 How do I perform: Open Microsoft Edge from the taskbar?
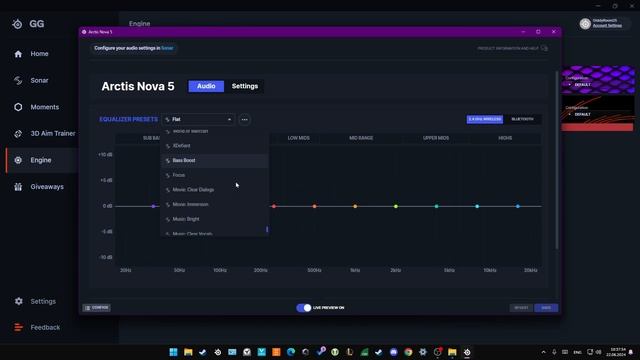[291, 352]
